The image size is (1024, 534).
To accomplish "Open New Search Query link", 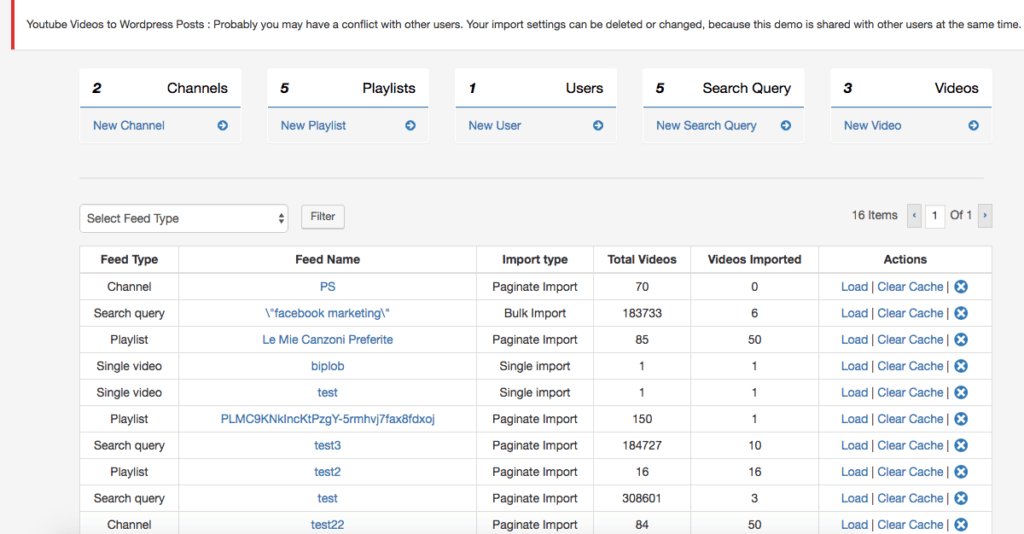I will click(x=706, y=125).
